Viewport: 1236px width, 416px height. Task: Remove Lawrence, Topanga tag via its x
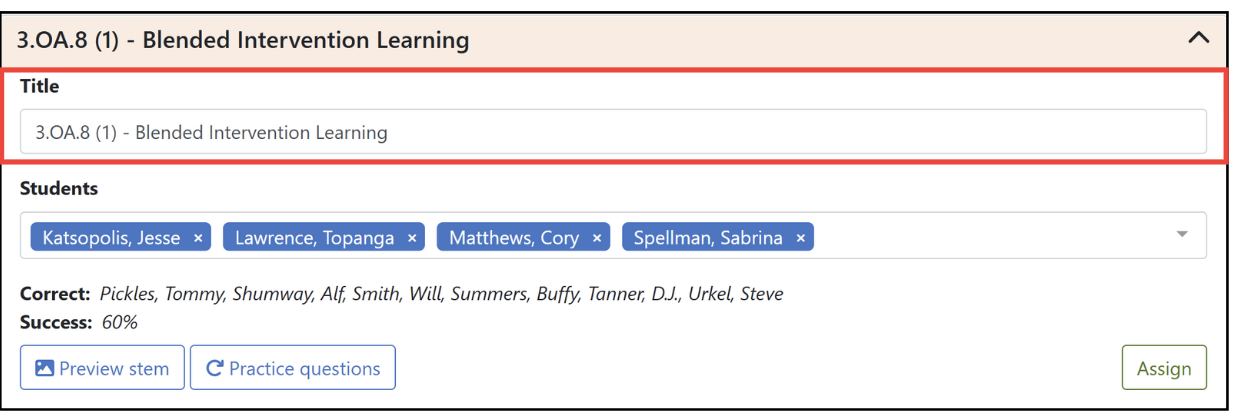412,238
